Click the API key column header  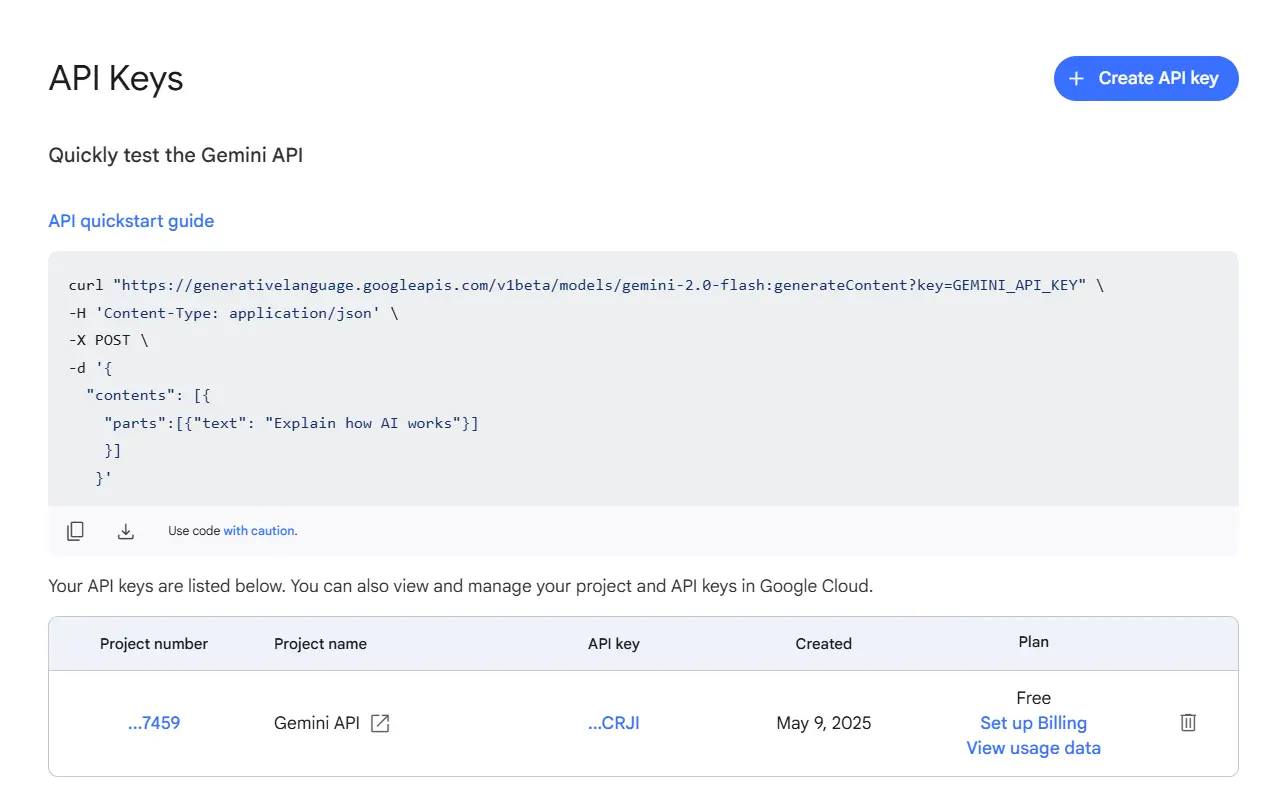click(x=614, y=644)
